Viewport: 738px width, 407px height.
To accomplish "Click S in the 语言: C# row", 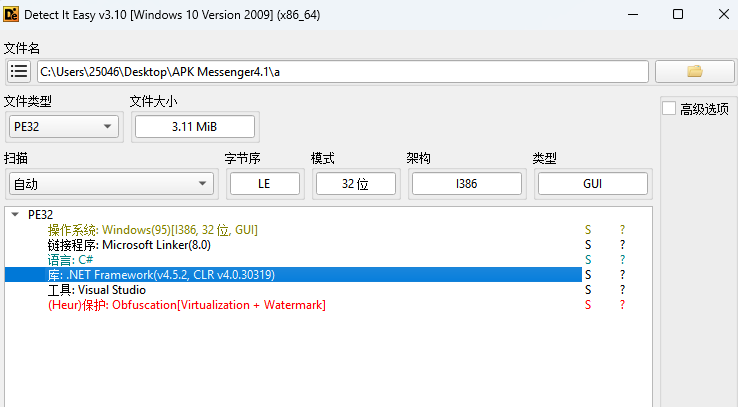I will [x=588, y=260].
